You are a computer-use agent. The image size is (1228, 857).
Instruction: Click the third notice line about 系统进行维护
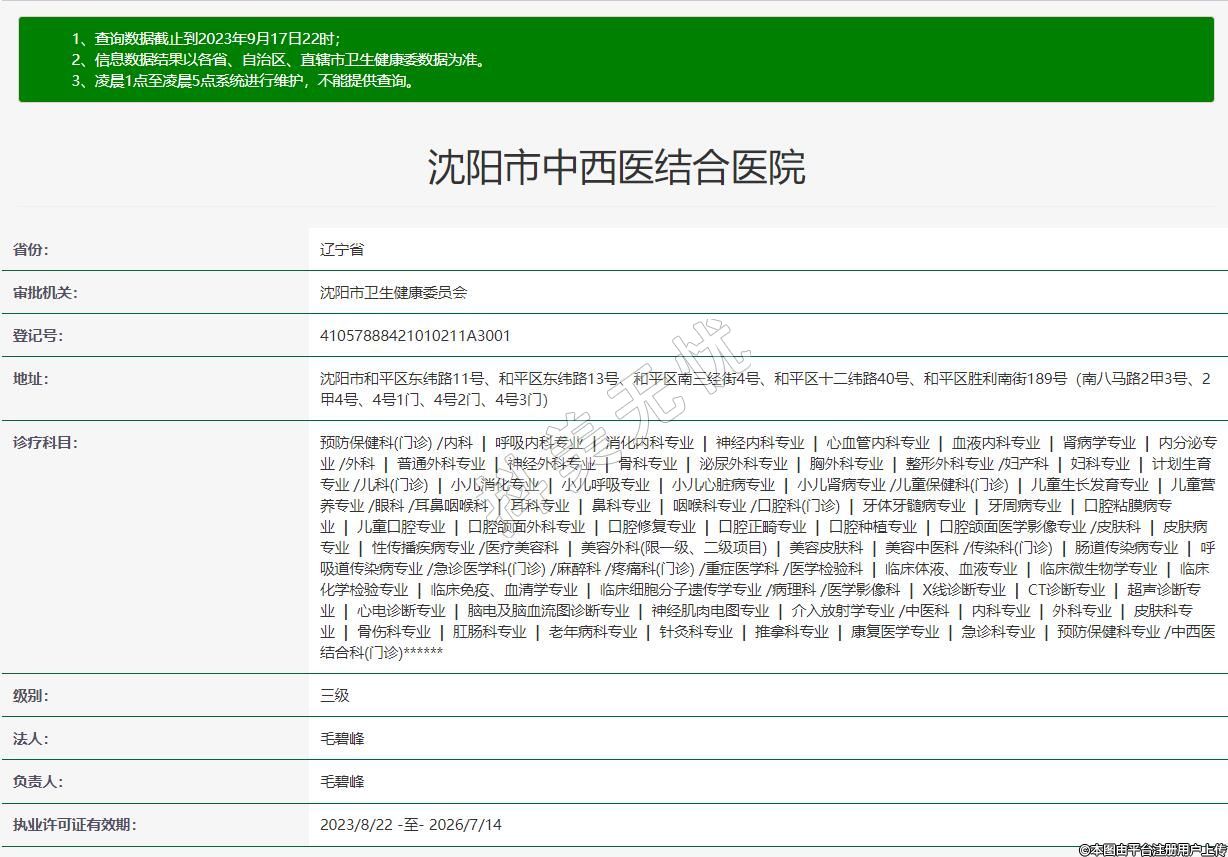pyautogui.click(x=243, y=81)
